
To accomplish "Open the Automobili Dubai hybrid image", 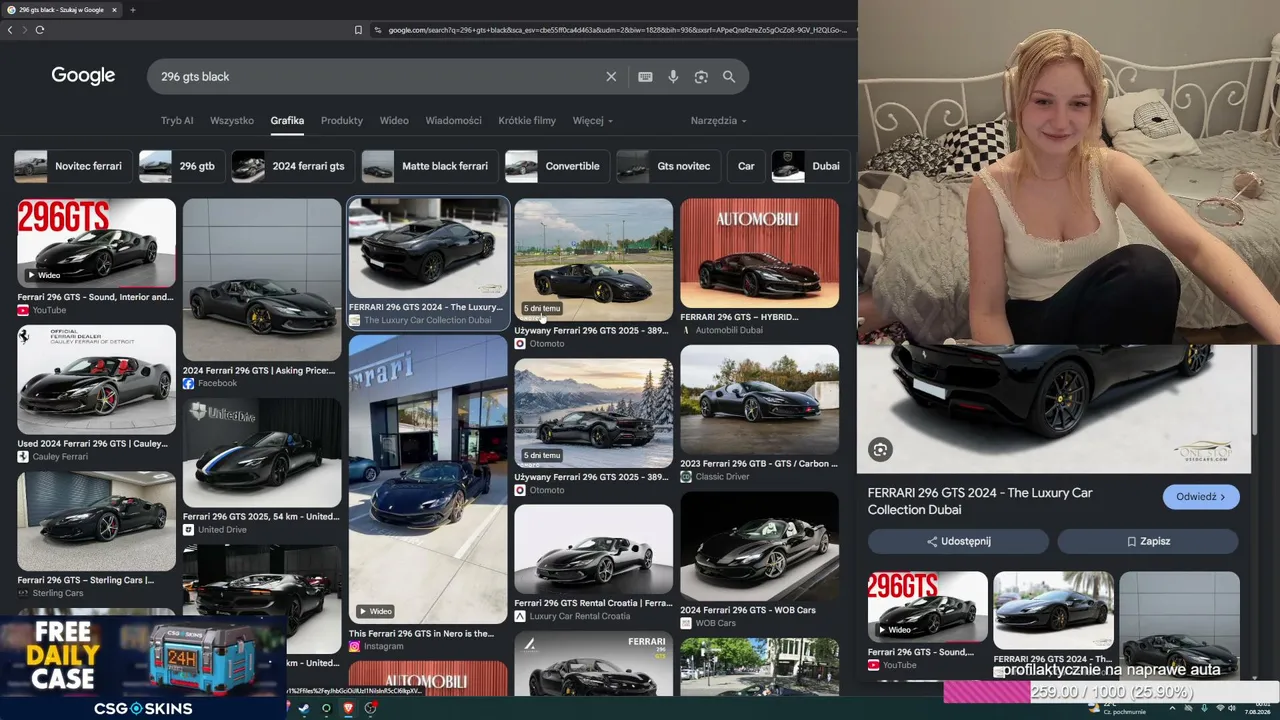I will tap(760, 253).
